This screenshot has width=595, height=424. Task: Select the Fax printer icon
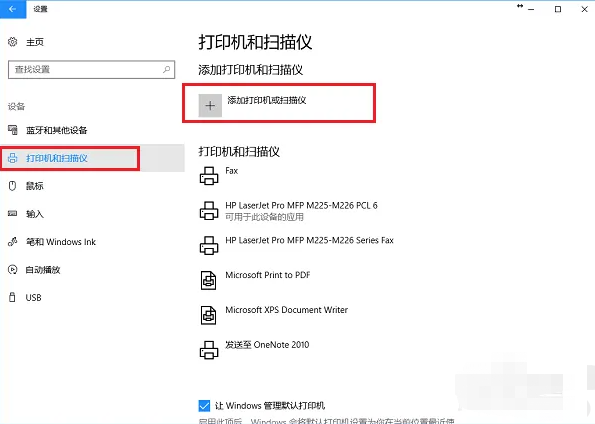pyautogui.click(x=209, y=176)
